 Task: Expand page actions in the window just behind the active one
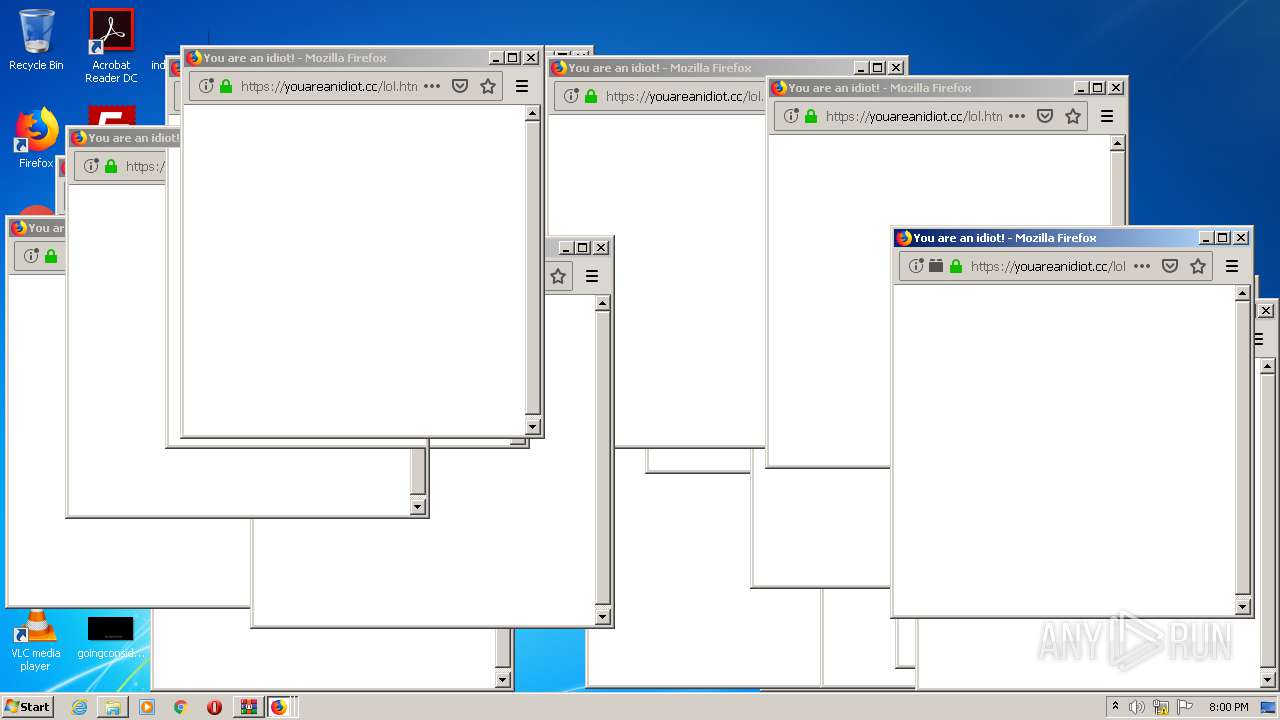[1017, 116]
